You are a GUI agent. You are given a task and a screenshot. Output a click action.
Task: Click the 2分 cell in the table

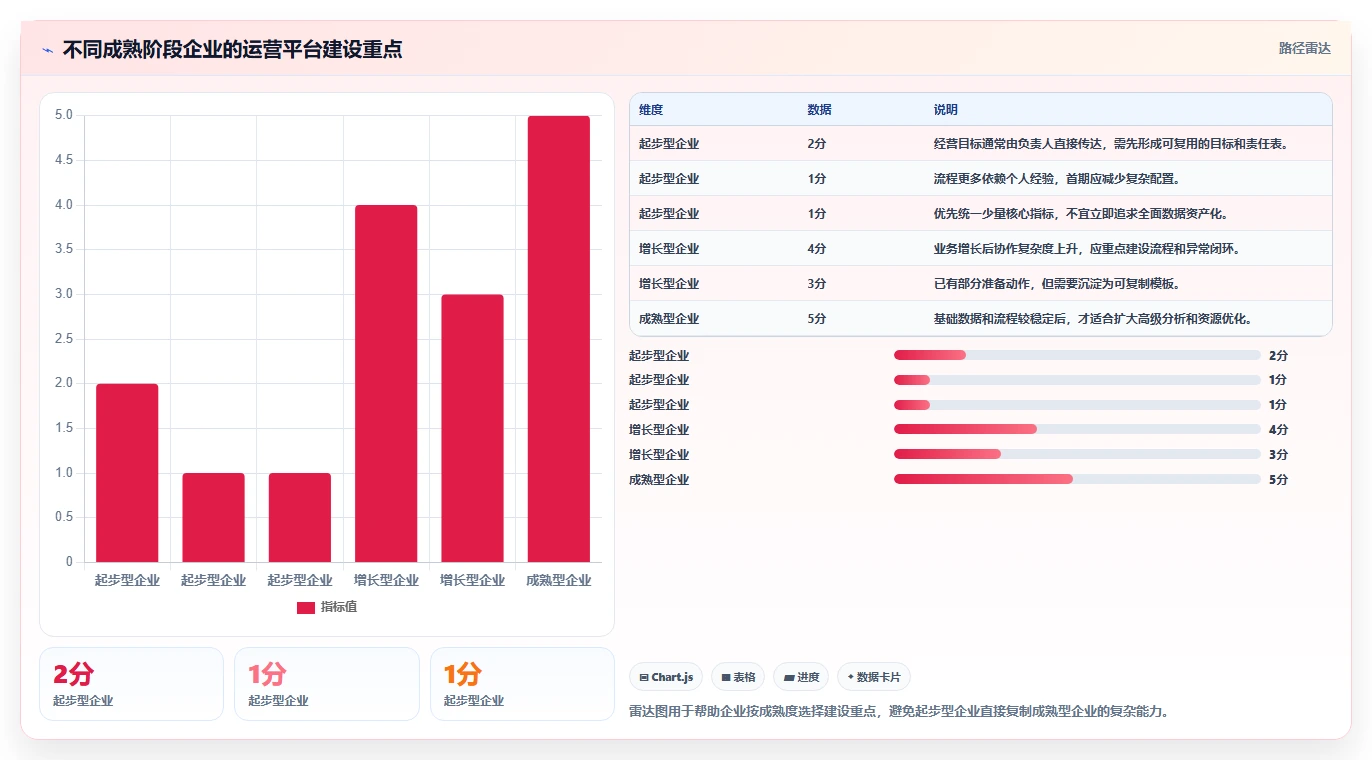[817, 144]
